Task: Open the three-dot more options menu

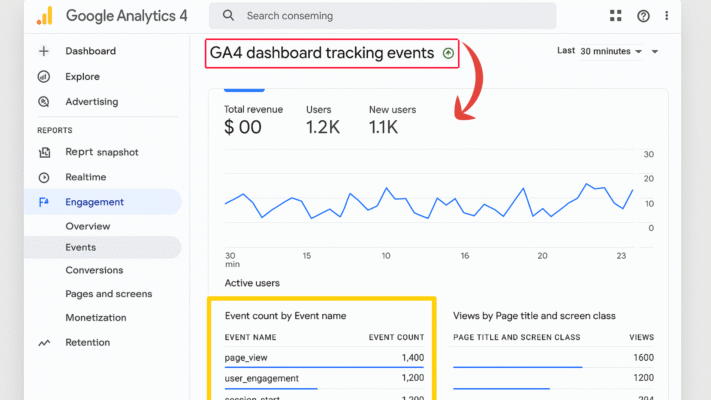Action: pyautogui.click(x=667, y=16)
